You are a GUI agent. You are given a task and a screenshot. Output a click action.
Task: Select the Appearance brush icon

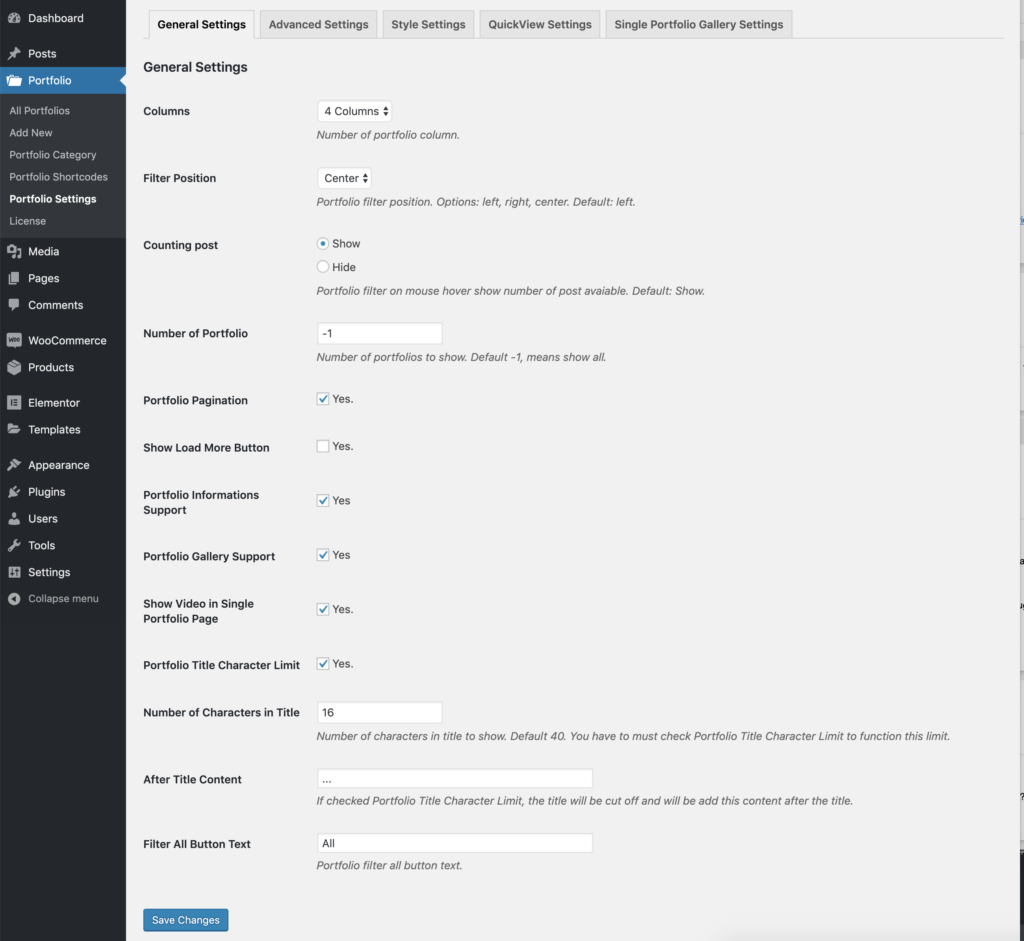pyautogui.click(x=12, y=464)
